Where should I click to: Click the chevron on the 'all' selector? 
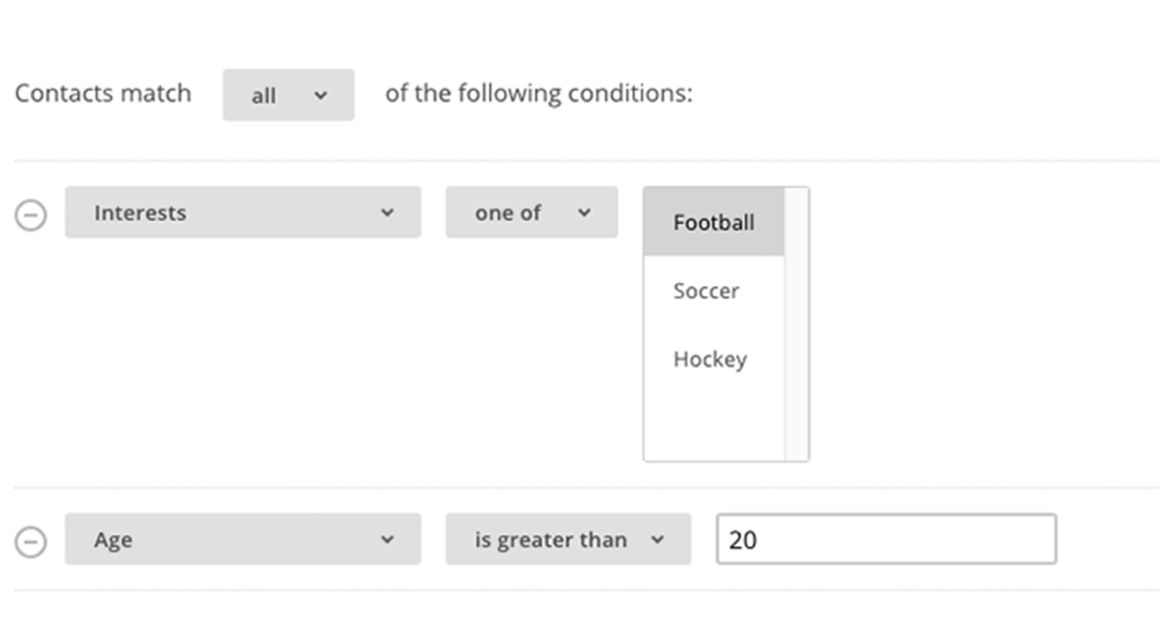click(318, 94)
